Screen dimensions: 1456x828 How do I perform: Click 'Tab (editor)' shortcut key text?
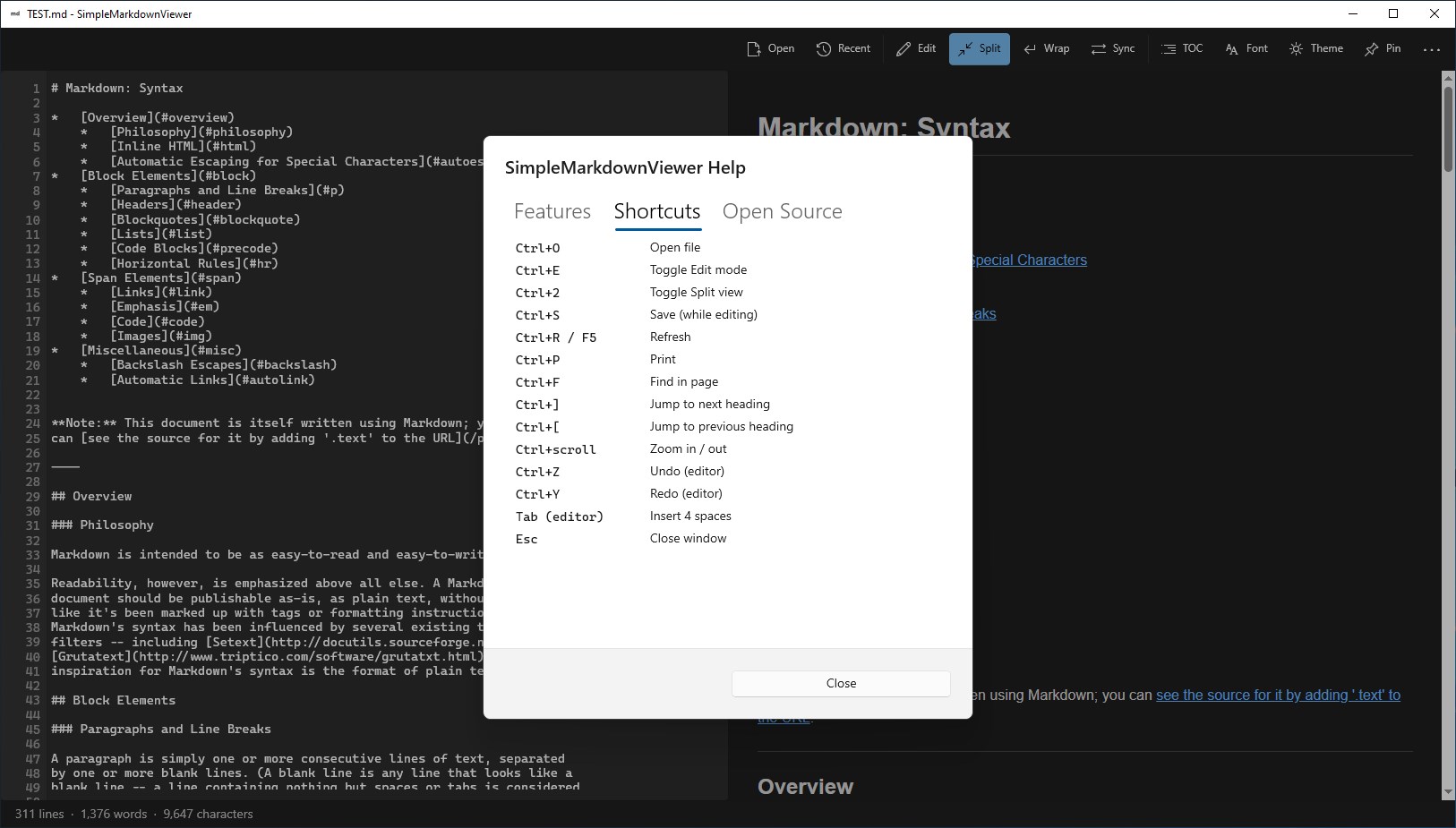click(x=560, y=516)
